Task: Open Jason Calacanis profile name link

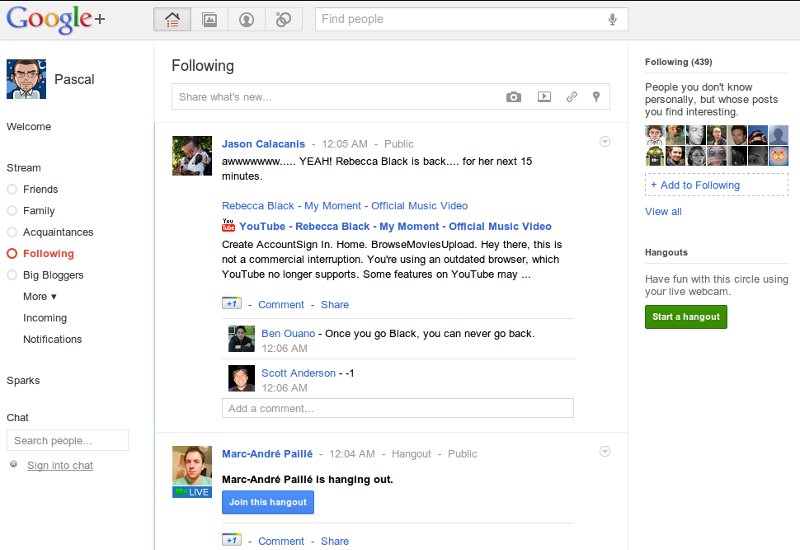Action: [x=263, y=144]
